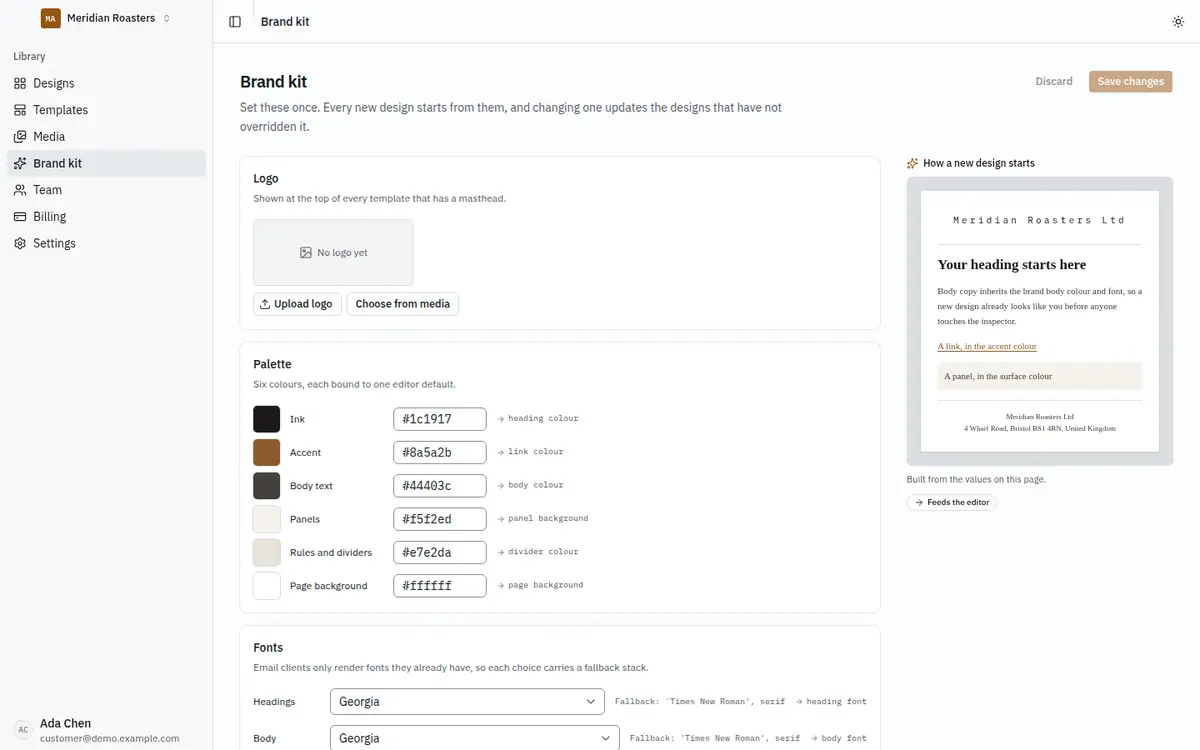Click the Designs grid icon
The height and width of the screenshot is (750, 1200).
[x=20, y=83]
